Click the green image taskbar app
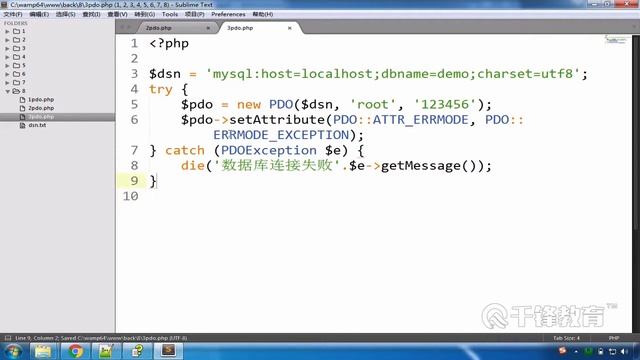Screen dimensions: 640x360 [106, 351]
